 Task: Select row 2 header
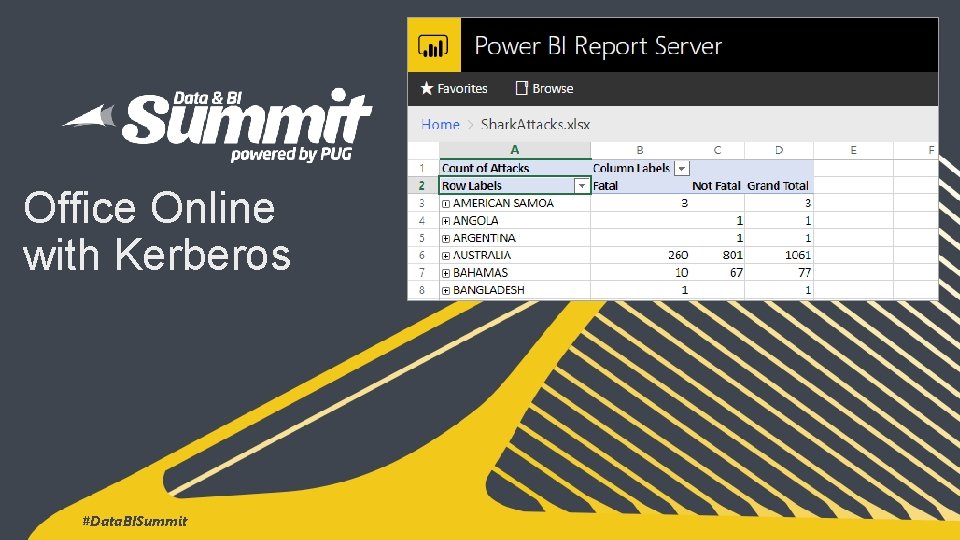(x=422, y=186)
